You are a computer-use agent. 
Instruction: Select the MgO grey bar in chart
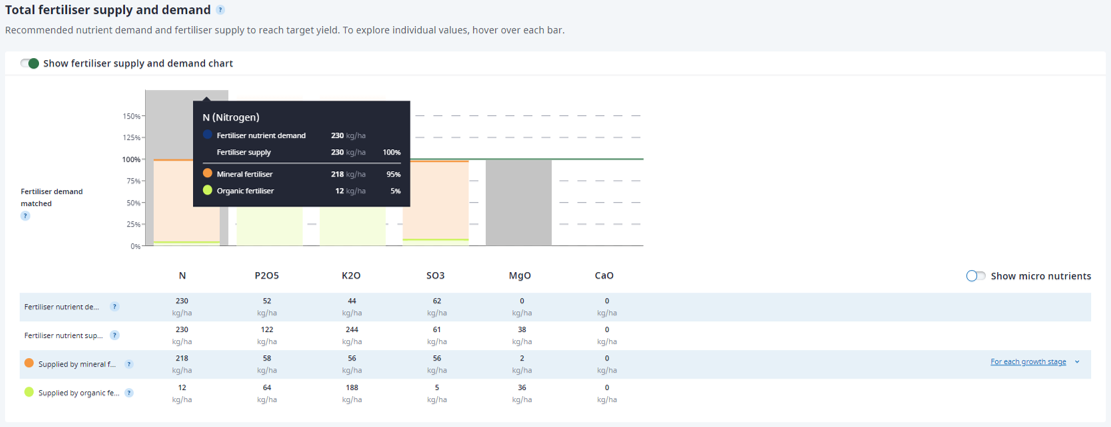click(x=519, y=203)
